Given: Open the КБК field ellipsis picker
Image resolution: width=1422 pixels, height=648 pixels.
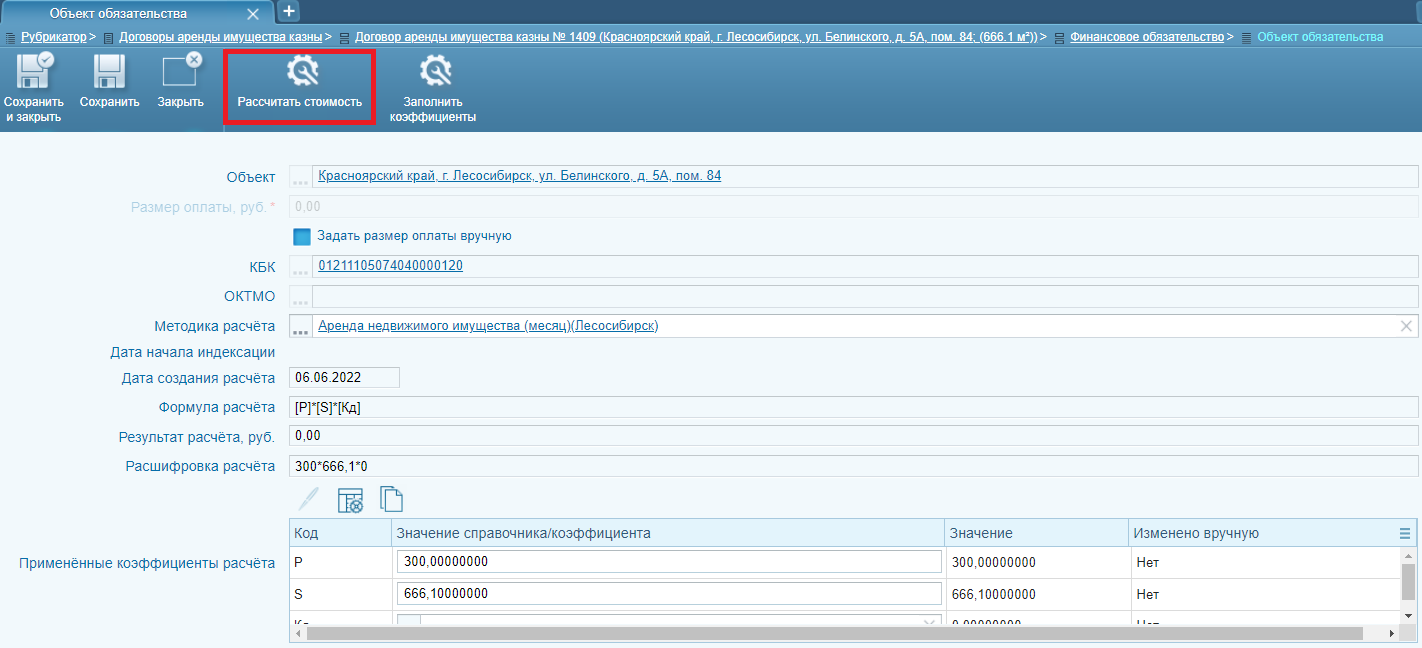Looking at the screenshot, I should click(x=300, y=267).
